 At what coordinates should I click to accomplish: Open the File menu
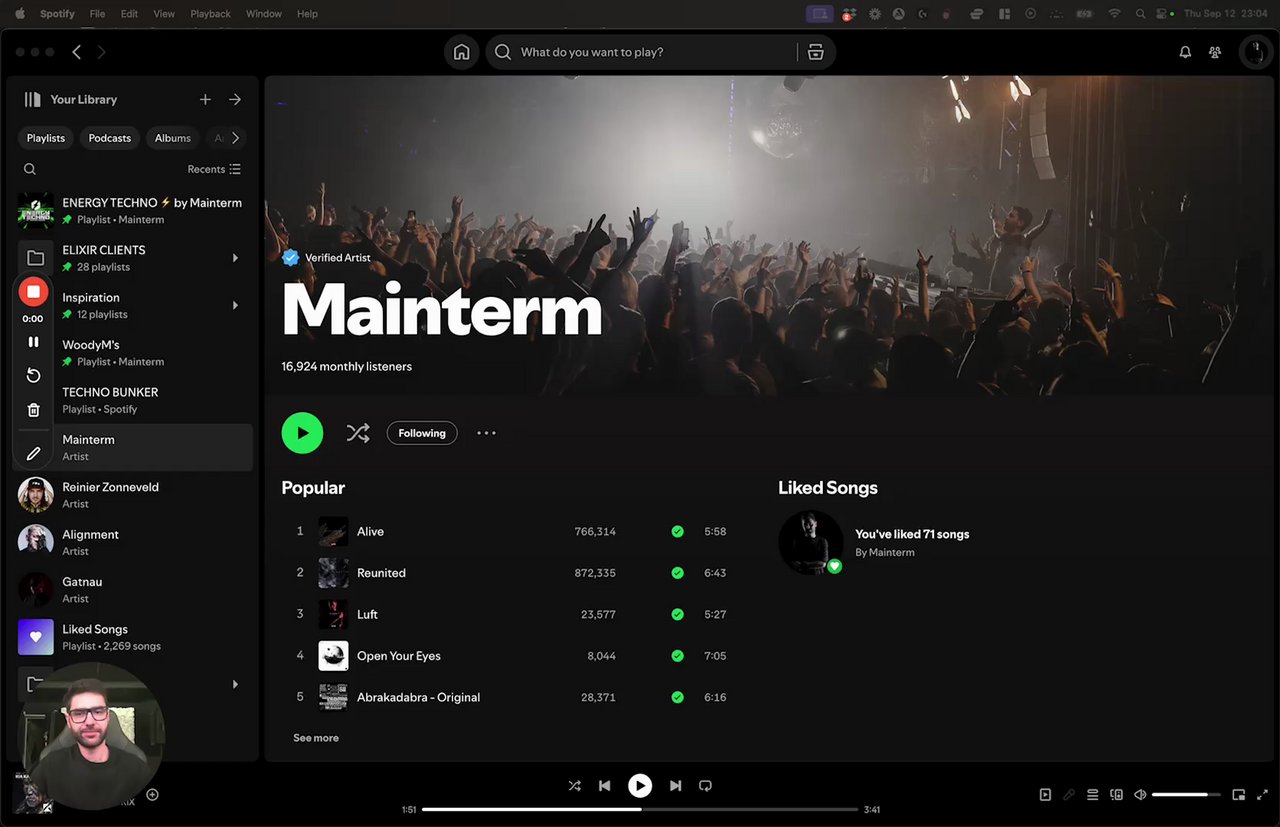[97, 14]
